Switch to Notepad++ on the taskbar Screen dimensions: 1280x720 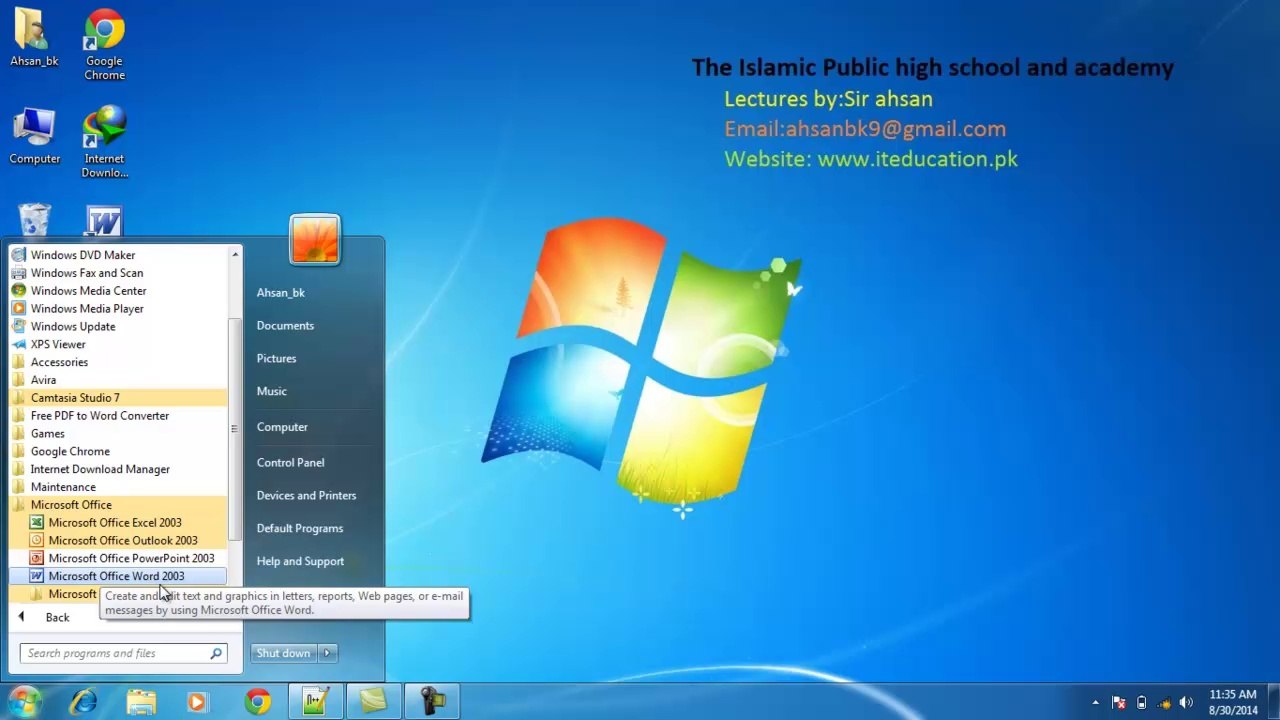click(x=315, y=702)
